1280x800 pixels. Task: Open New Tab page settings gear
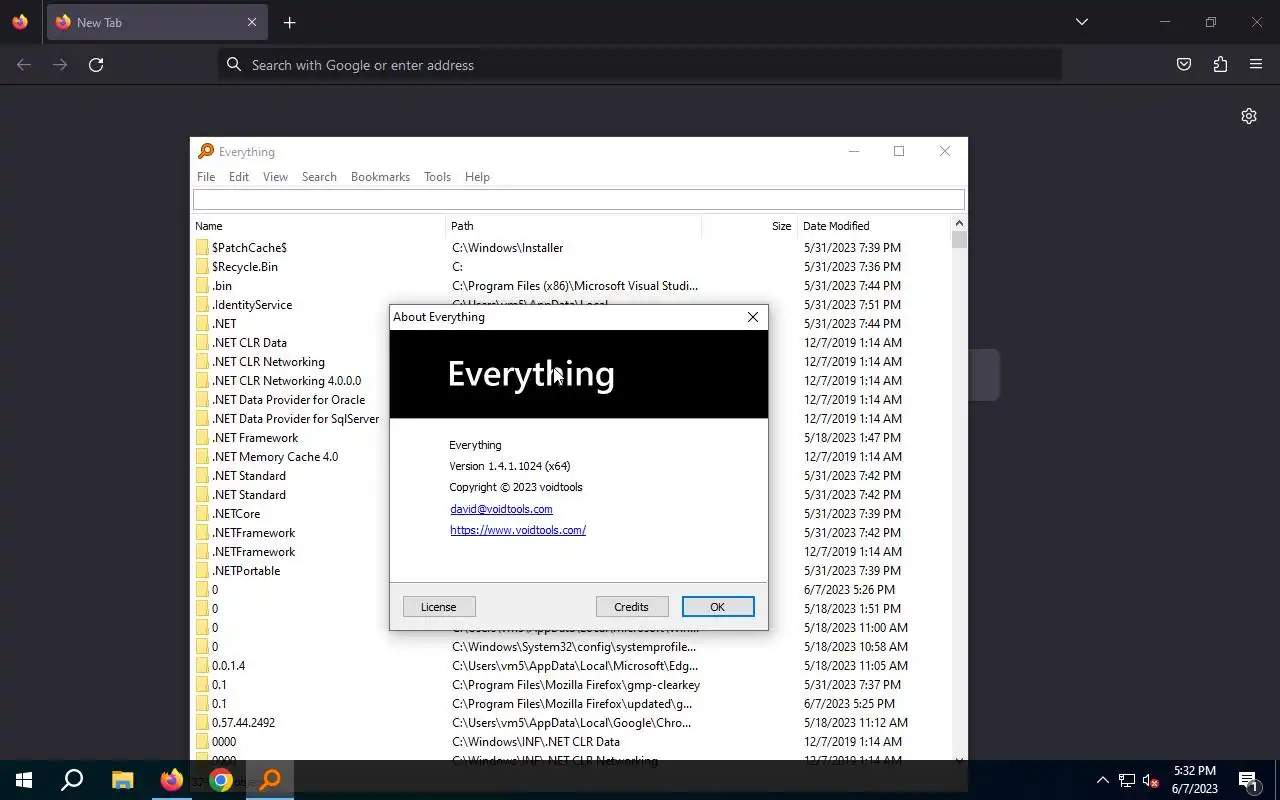1249,116
